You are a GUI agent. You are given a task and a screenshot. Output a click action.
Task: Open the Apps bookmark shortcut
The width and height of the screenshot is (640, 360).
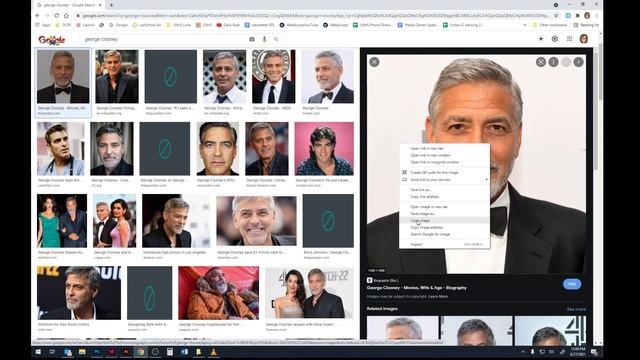pyautogui.click(x=43, y=25)
